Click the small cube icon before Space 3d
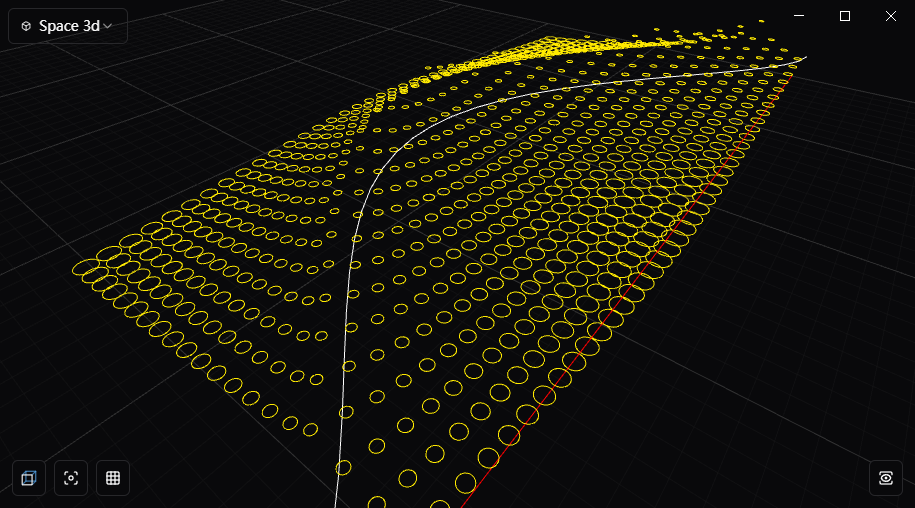This screenshot has height=508, width=915. [x=26, y=26]
